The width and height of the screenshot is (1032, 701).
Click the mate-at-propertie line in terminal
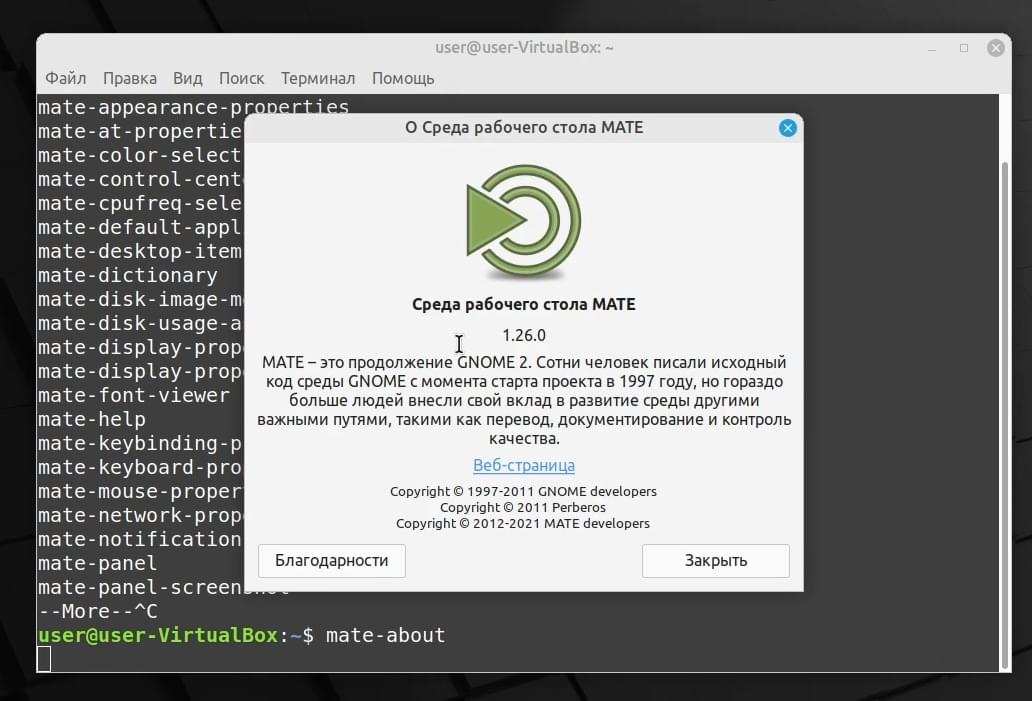140,132
